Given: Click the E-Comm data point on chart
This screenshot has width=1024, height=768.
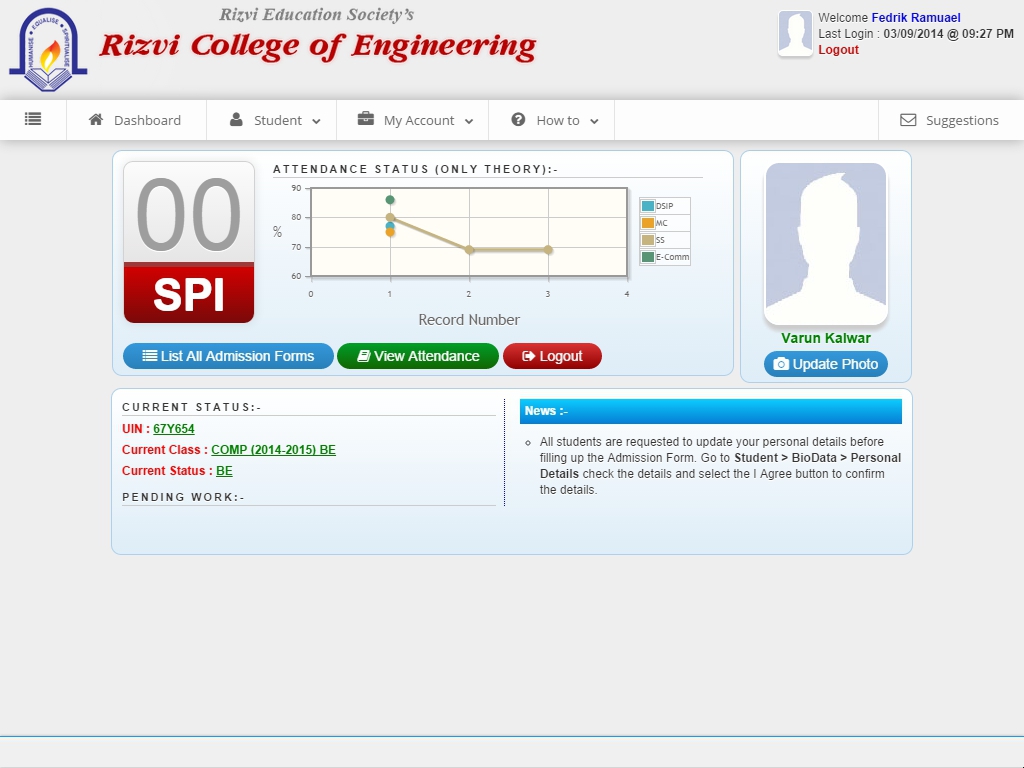Looking at the screenshot, I should [390, 200].
